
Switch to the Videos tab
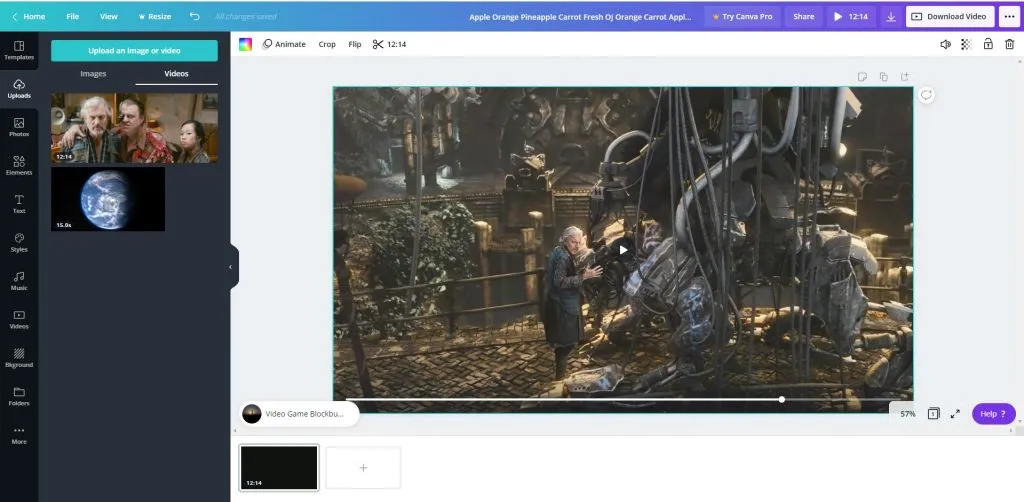tap(176, 74)
